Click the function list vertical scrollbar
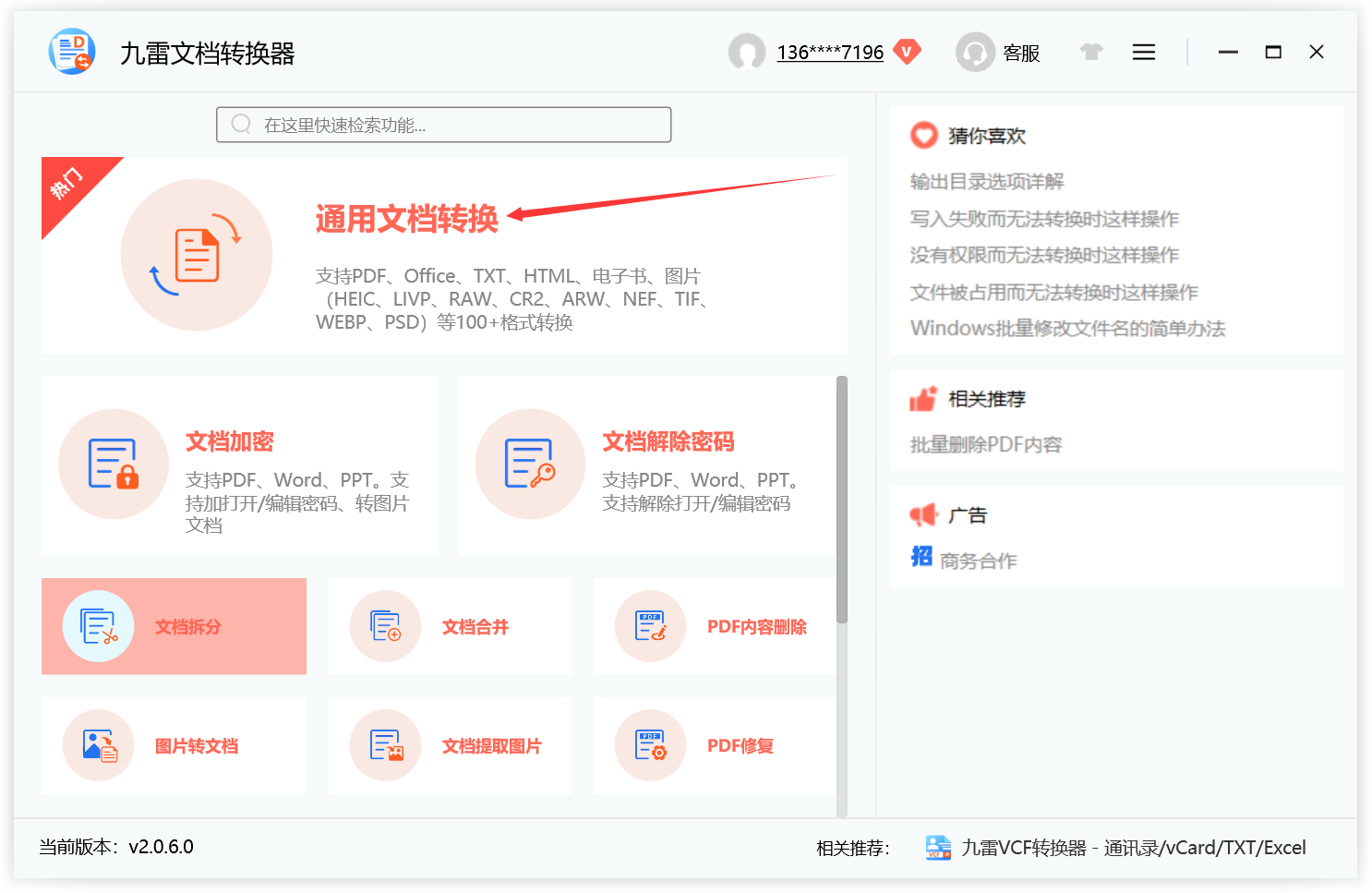The width and height of the screenshot is (1372, 893). pos(841,499)
